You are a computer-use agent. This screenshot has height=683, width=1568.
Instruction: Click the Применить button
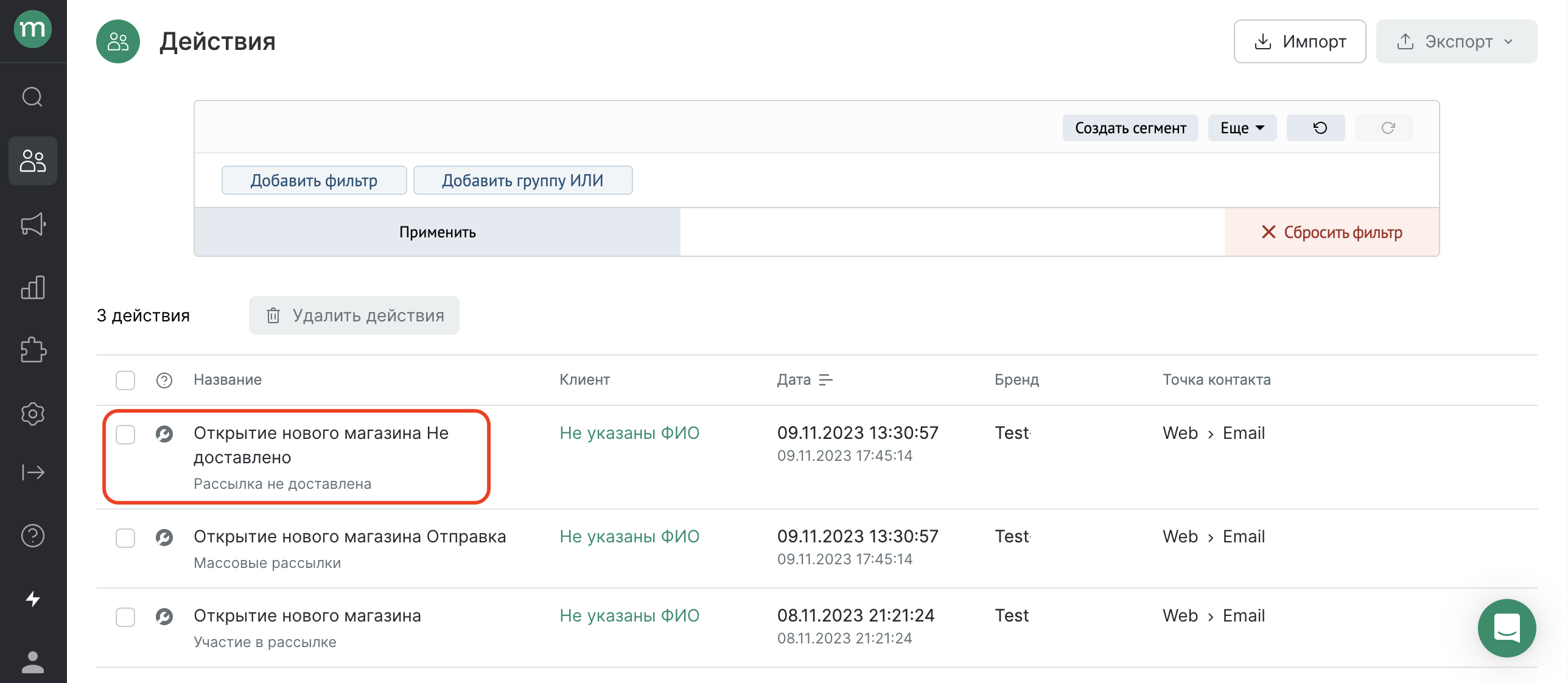point(437,232)
